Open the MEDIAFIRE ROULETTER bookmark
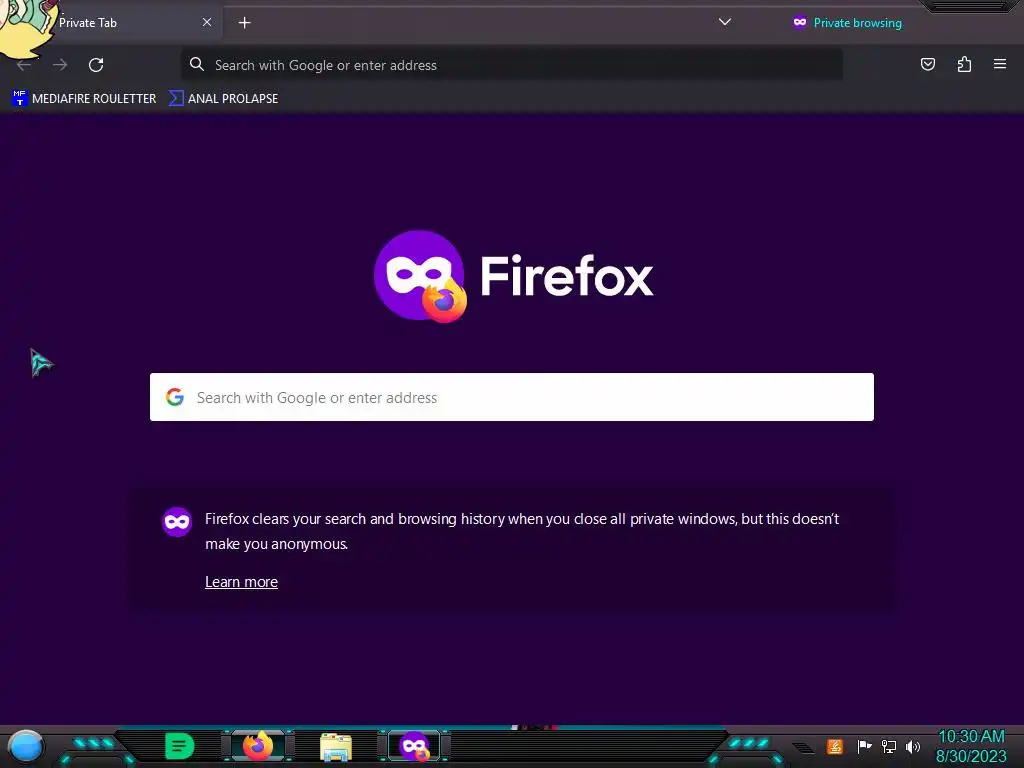 (84, 99)
